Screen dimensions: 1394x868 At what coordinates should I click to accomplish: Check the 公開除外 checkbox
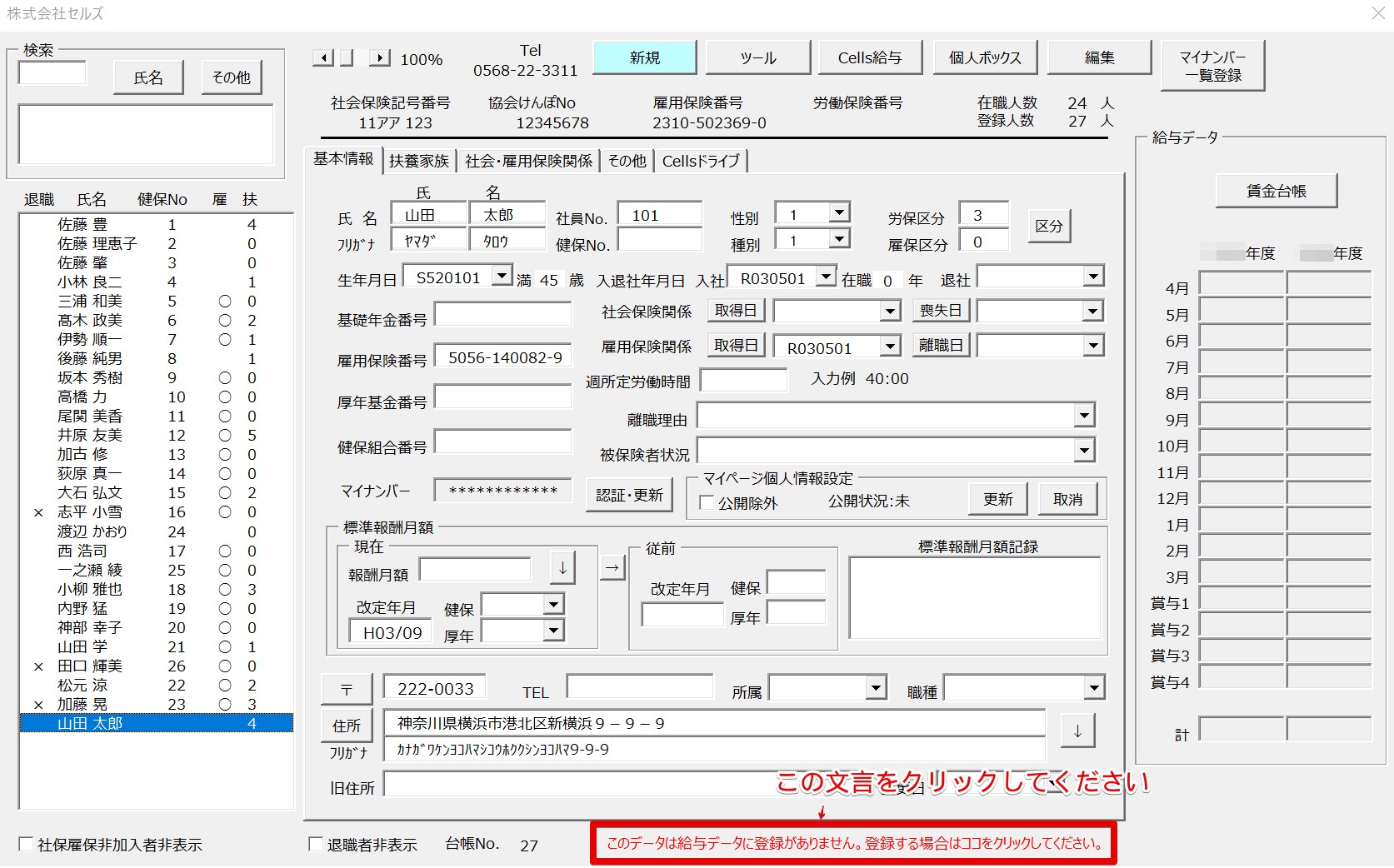pyautogui.click(x=707, y=502)
